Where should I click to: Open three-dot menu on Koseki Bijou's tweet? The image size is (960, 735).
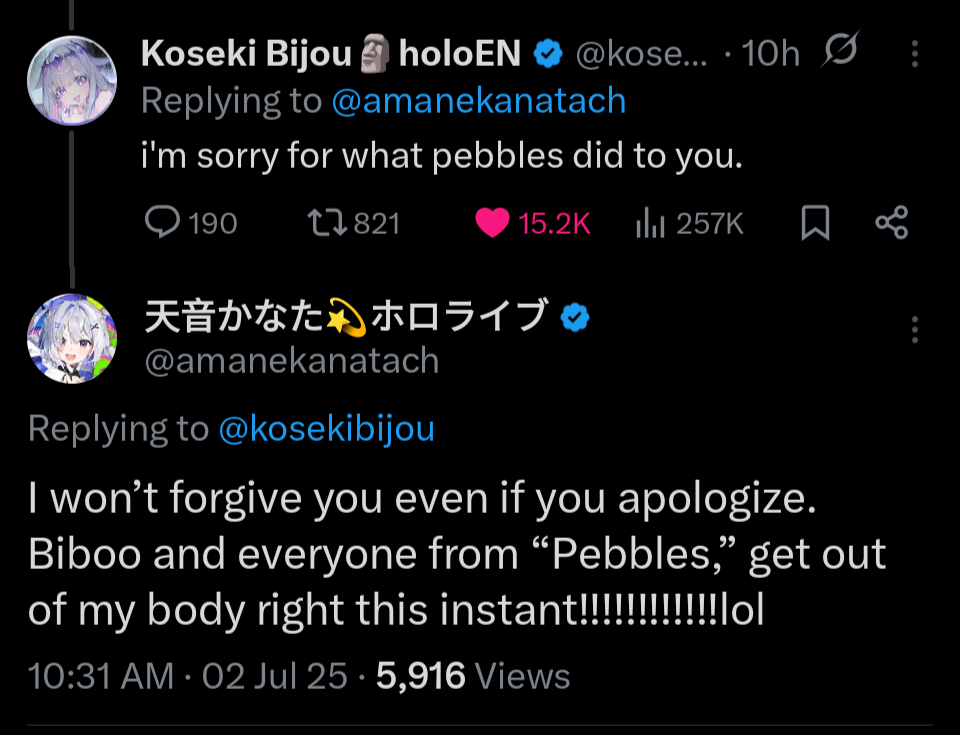click(916, 55)
